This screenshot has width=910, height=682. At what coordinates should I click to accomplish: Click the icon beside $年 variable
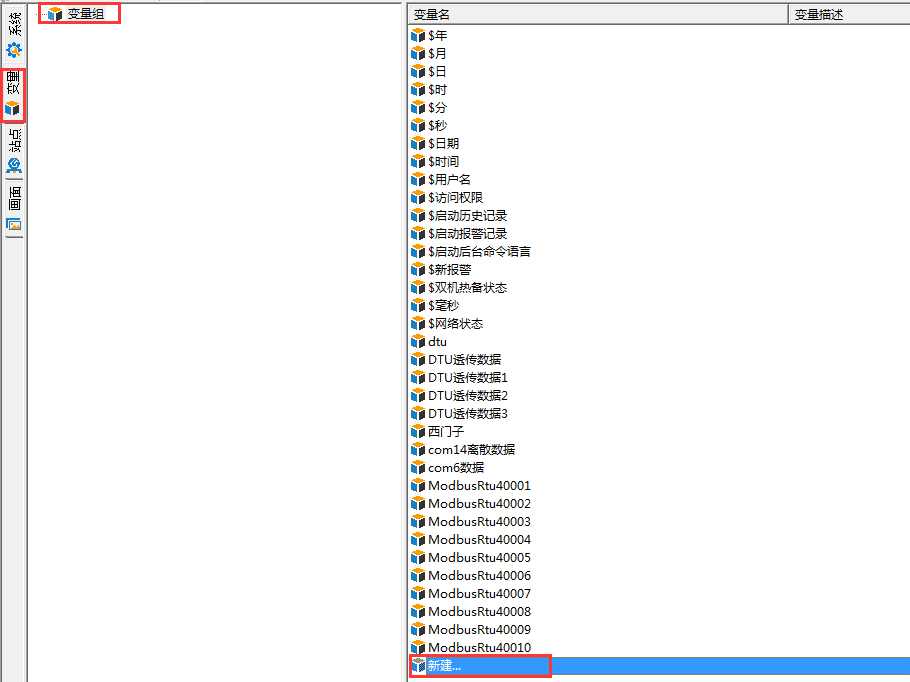[418, 36]
